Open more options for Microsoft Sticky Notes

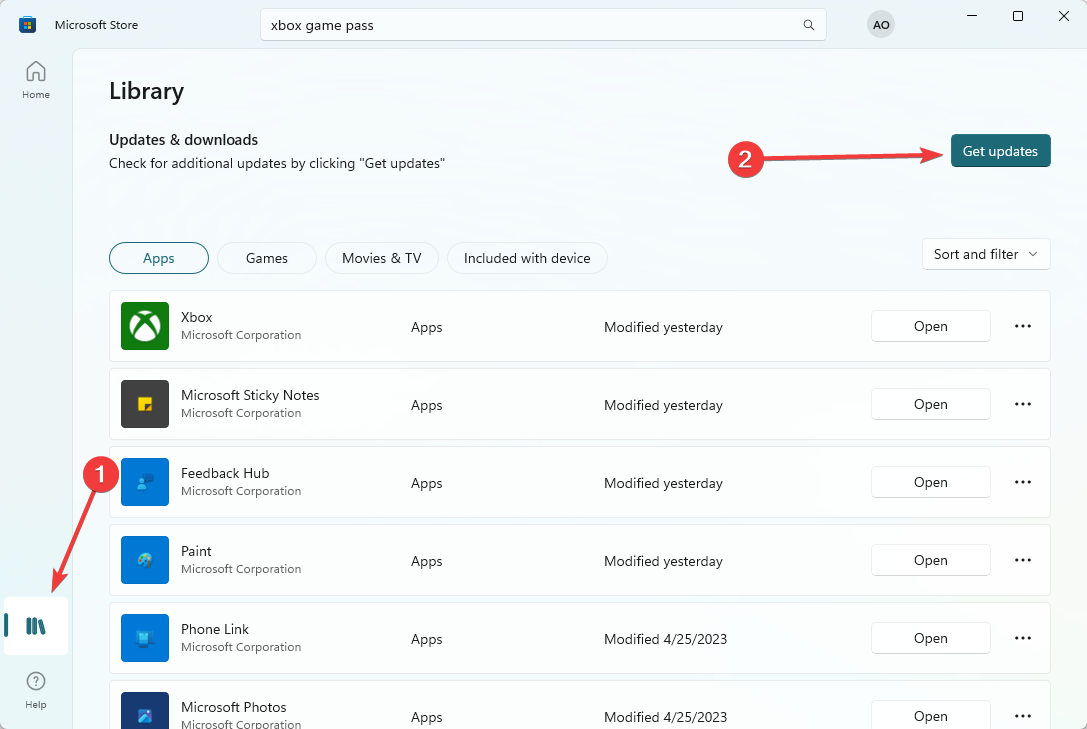[1023, 404]
